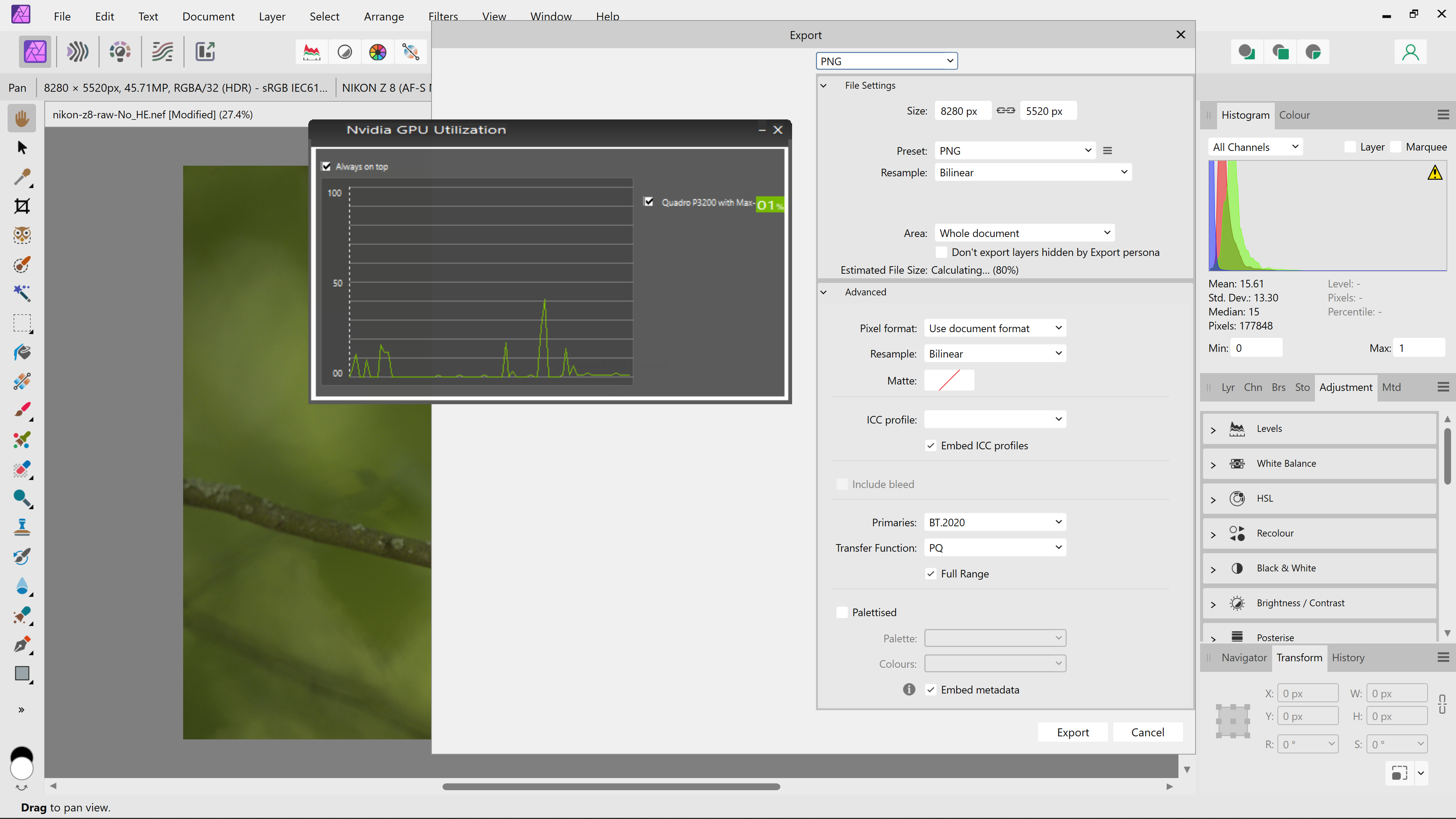Select the Gradient tool
The image size is (1456, 819).
pos(22,381)
